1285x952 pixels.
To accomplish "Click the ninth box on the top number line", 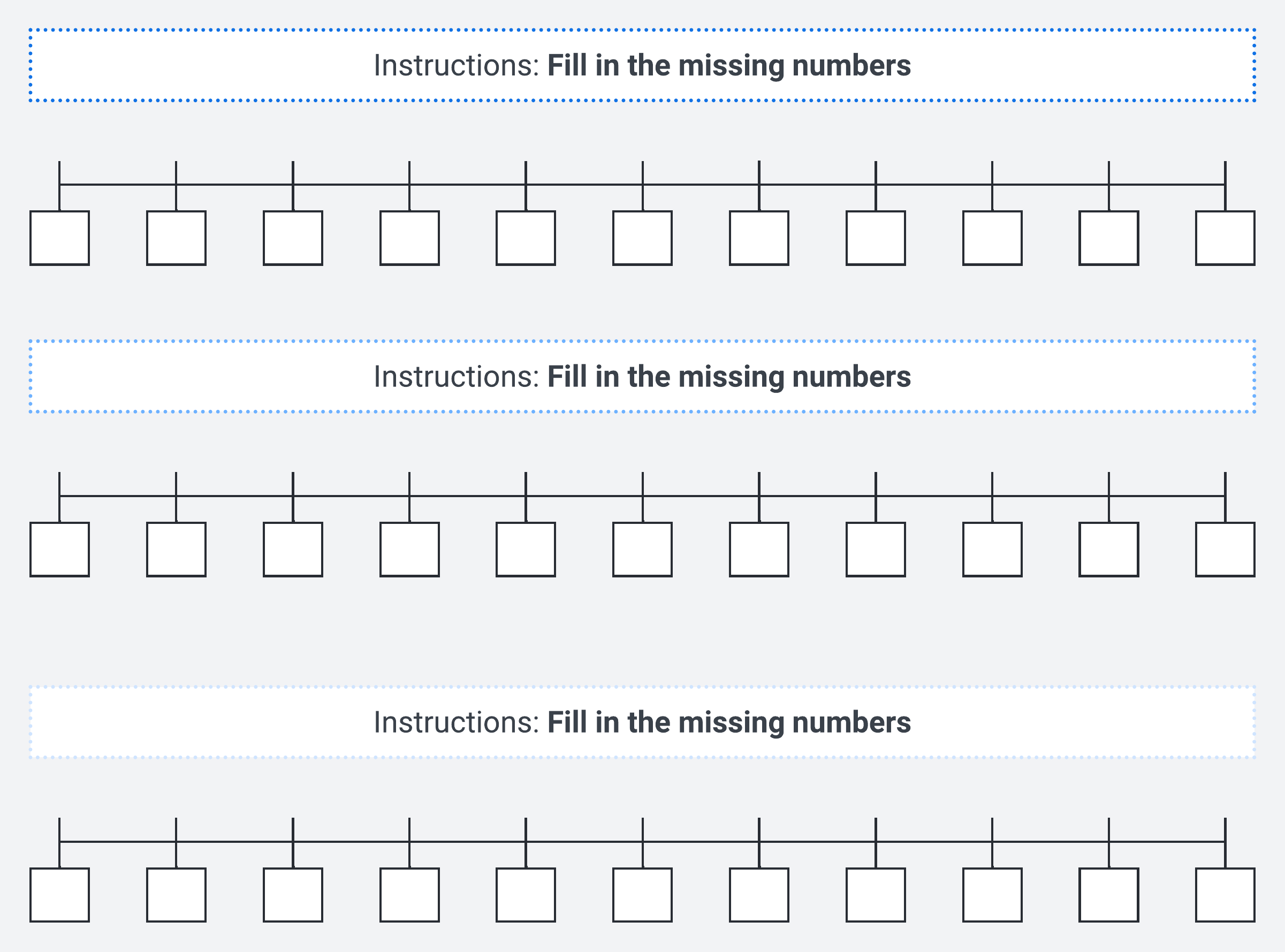I will [992, 238].
